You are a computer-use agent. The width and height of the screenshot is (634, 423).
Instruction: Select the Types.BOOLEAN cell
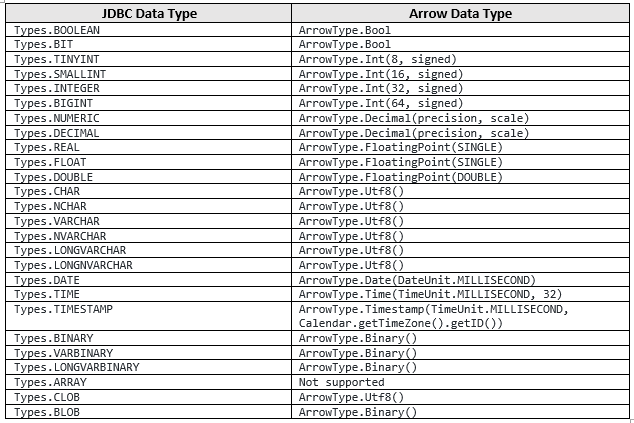click(57, 30)
